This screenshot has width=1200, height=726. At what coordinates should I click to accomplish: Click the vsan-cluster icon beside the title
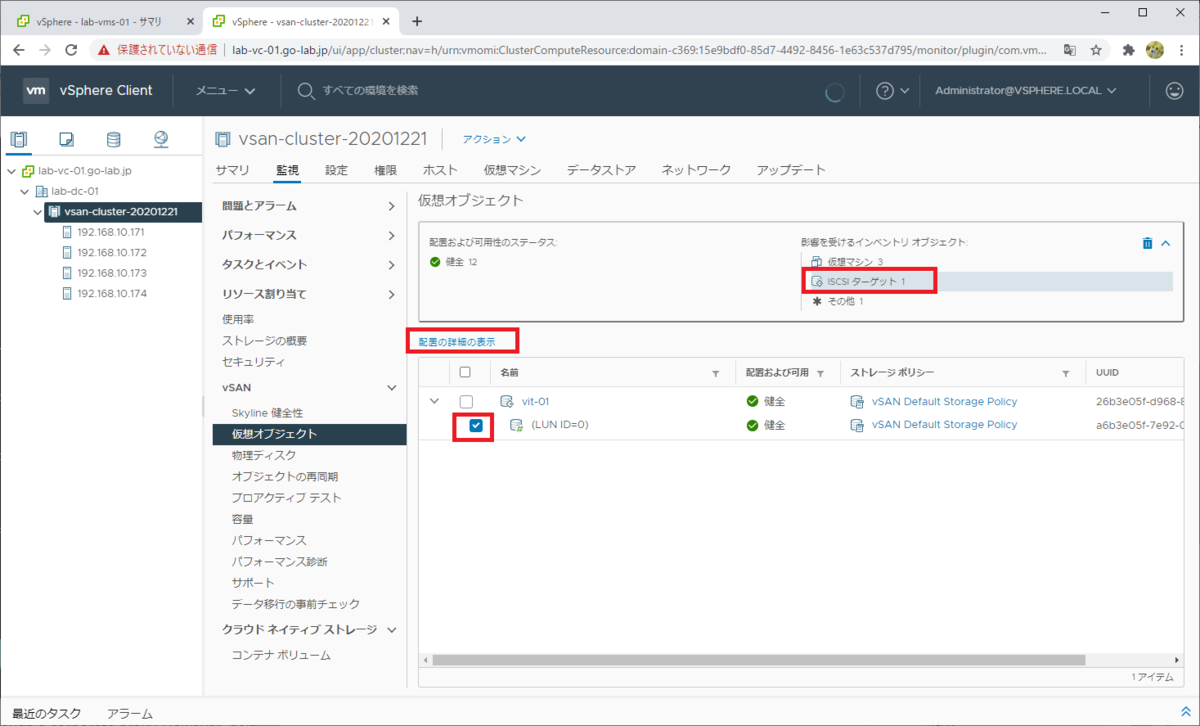(x=224, y=139)
